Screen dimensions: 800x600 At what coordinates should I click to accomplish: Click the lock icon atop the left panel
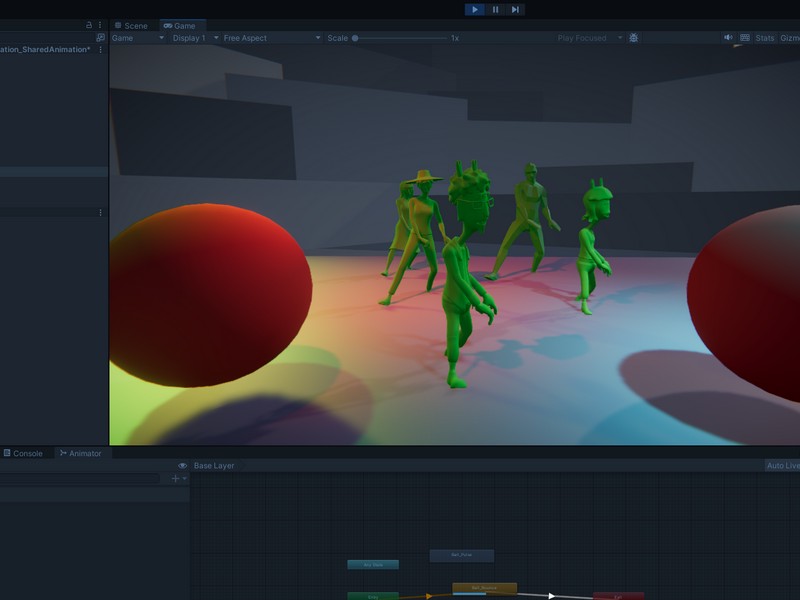pos(90,25)
